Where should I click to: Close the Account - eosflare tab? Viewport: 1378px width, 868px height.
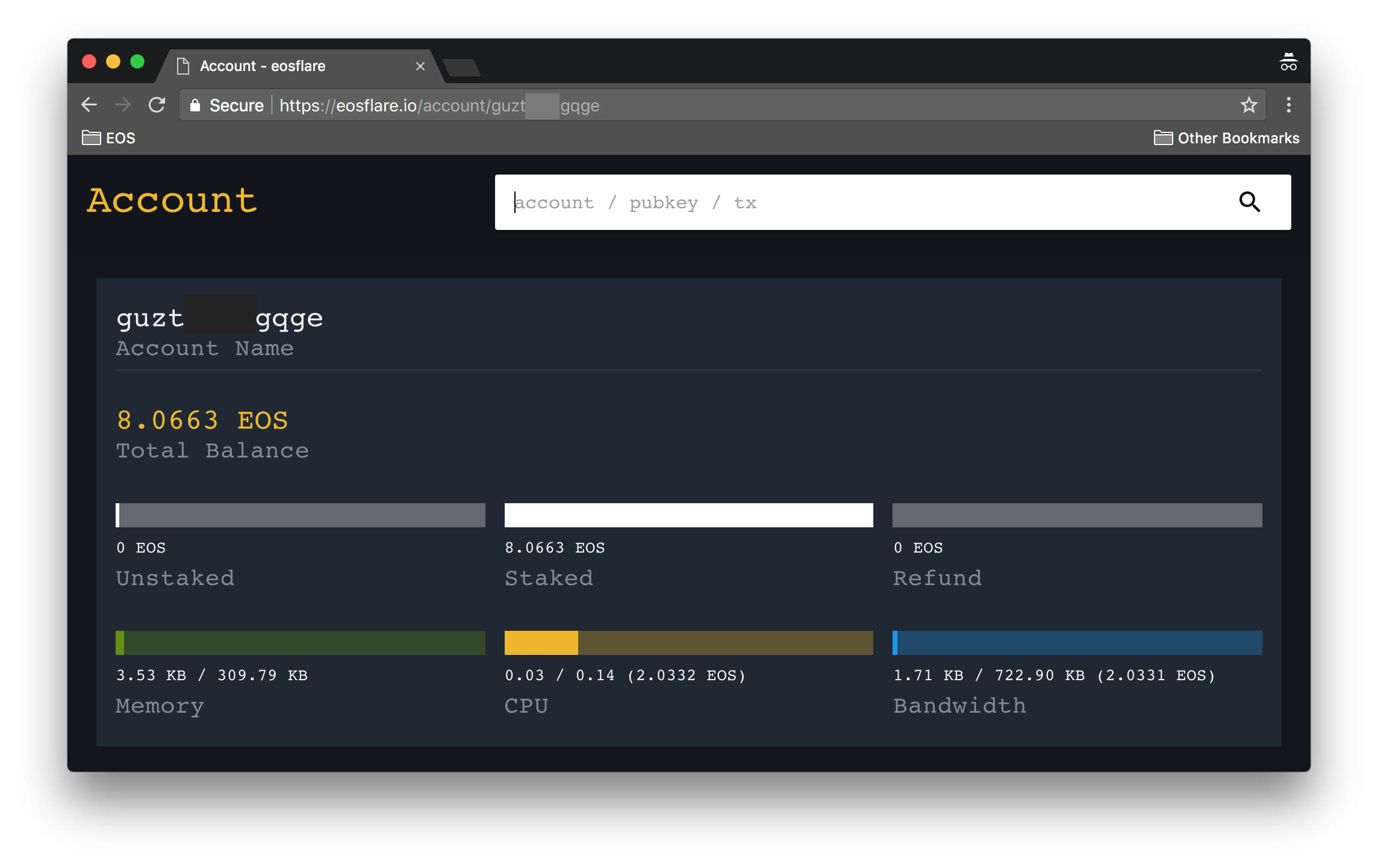click(420, 66)
